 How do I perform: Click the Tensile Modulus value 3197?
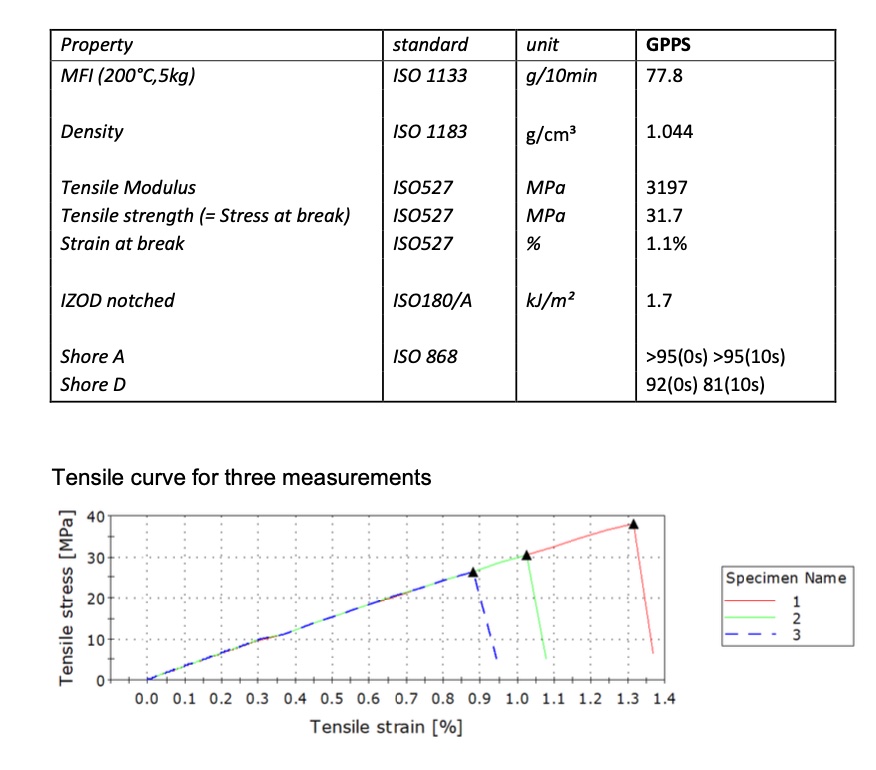coord(667,187)
